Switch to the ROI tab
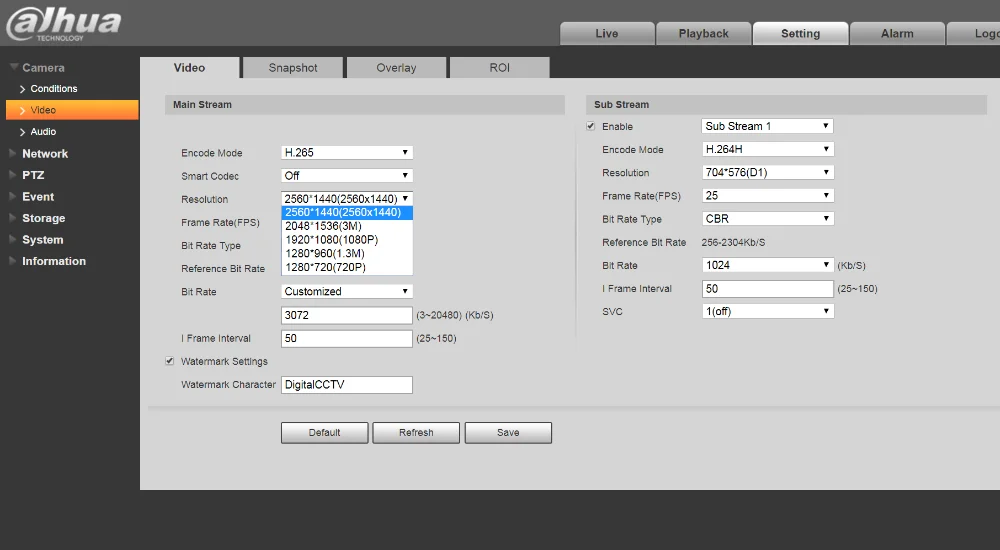The width and height of the screenshot is (1000, 550). coord(499,68)
